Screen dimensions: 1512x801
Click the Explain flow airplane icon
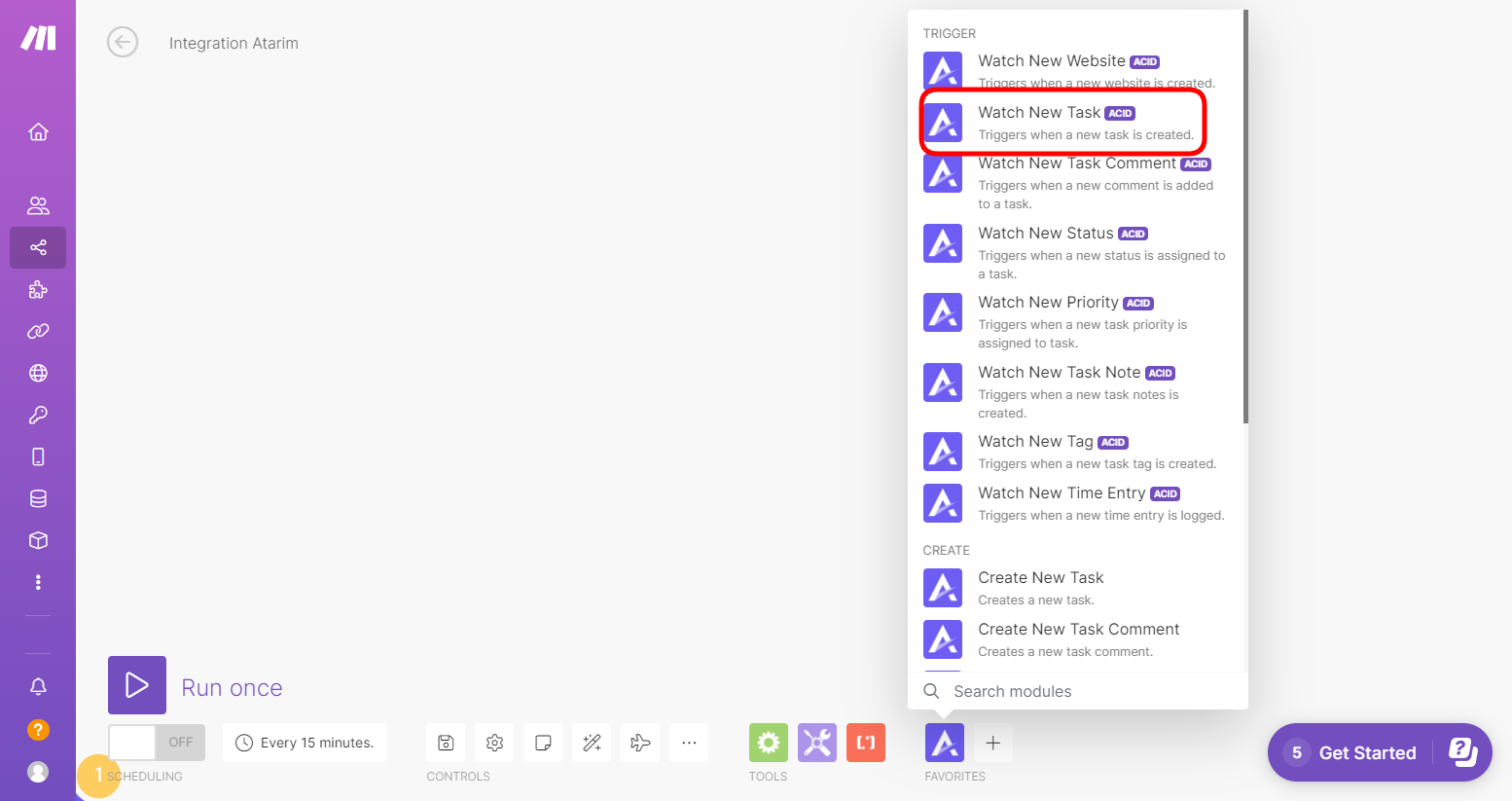click(640, 743)
